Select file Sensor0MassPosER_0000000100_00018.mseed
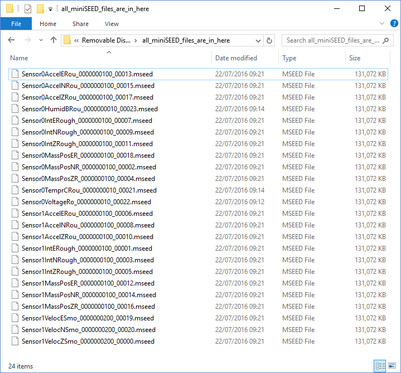This screenshot has height=373, width=401. 198,155
